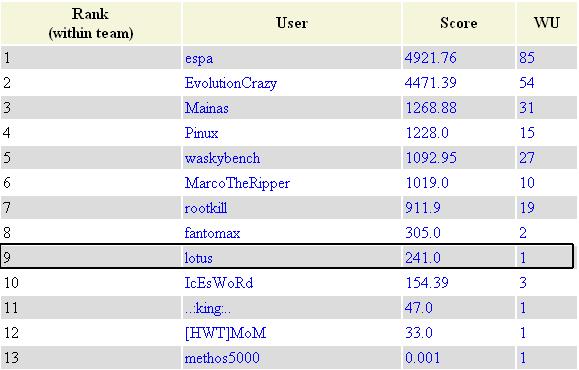Open the fantomax user link

212,233
